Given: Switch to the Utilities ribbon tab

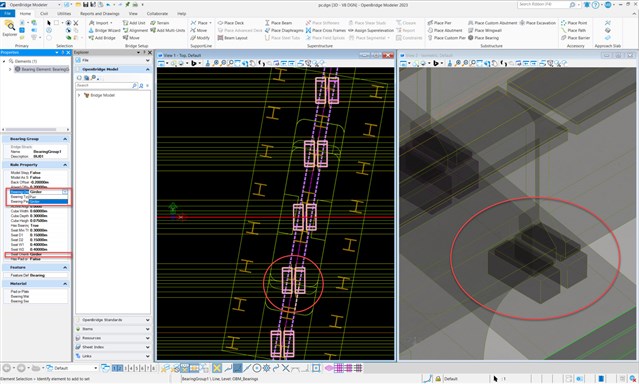Looking at the screenshot, I should pyautogui.click(x=64, y=13).
